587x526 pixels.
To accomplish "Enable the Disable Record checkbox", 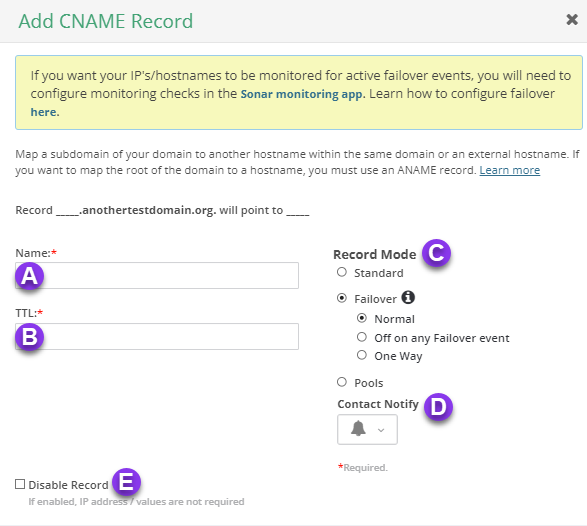I will click(x=20, y=484).
